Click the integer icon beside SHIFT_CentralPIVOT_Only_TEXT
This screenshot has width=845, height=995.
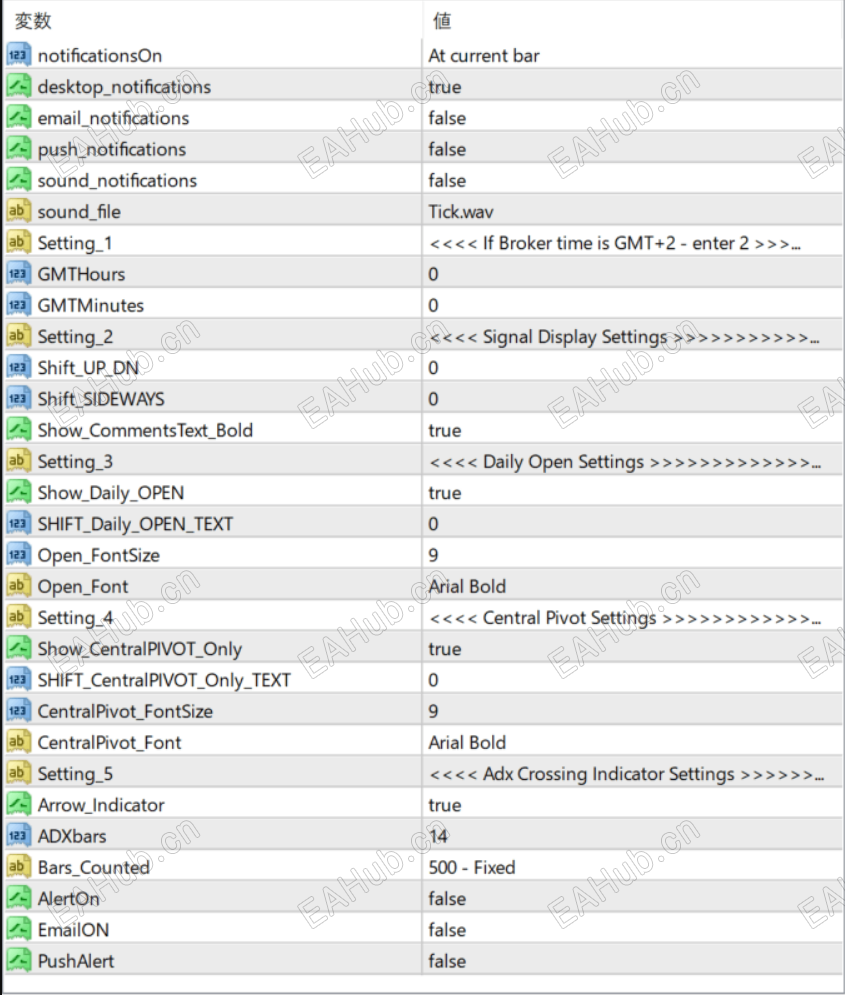point(18,680)
